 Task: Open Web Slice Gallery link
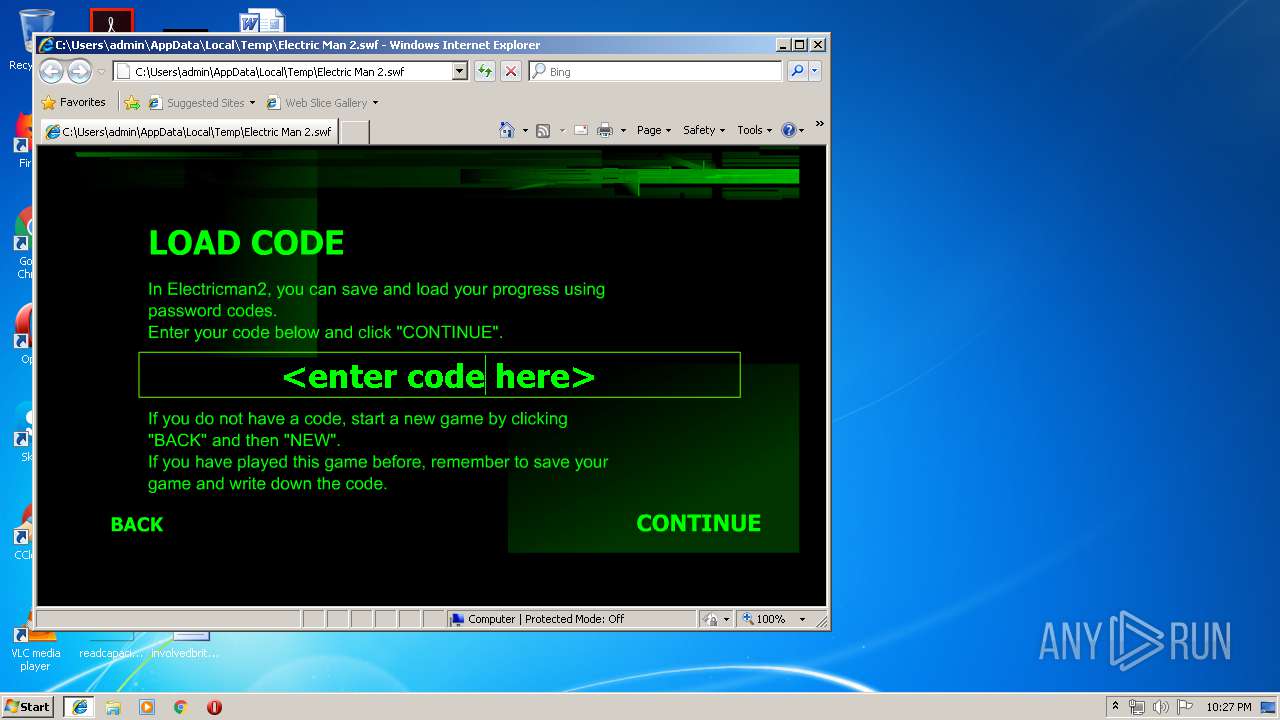(322, 102)
